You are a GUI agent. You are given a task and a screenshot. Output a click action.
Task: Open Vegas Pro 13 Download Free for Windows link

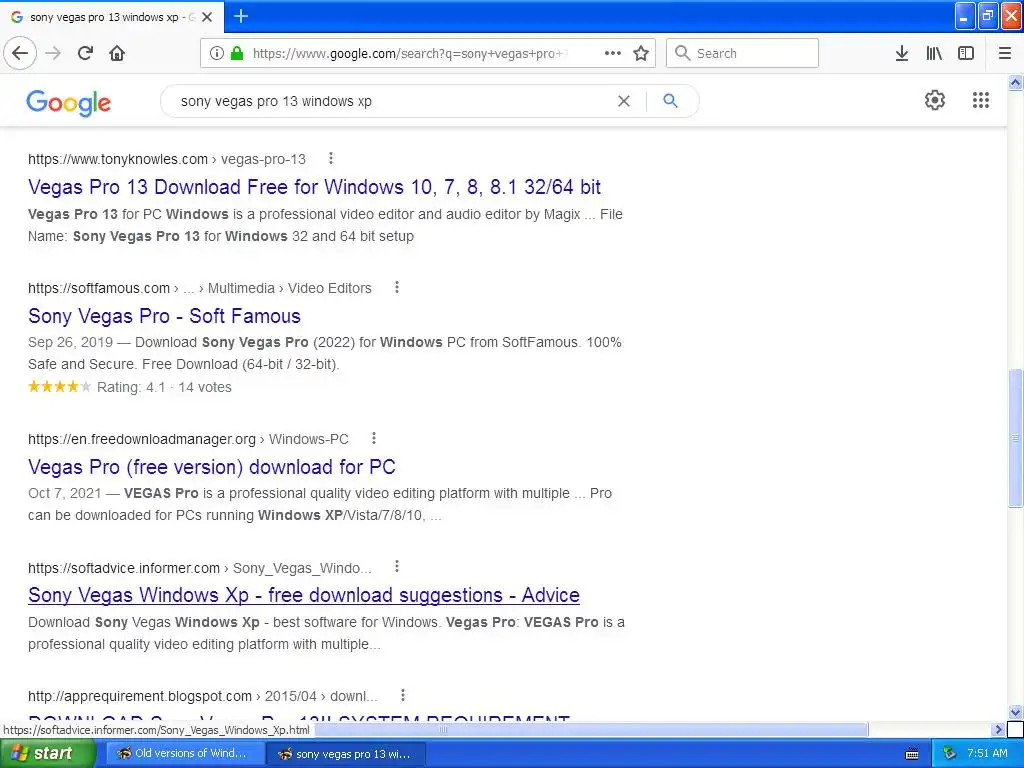tap(314, 187)
